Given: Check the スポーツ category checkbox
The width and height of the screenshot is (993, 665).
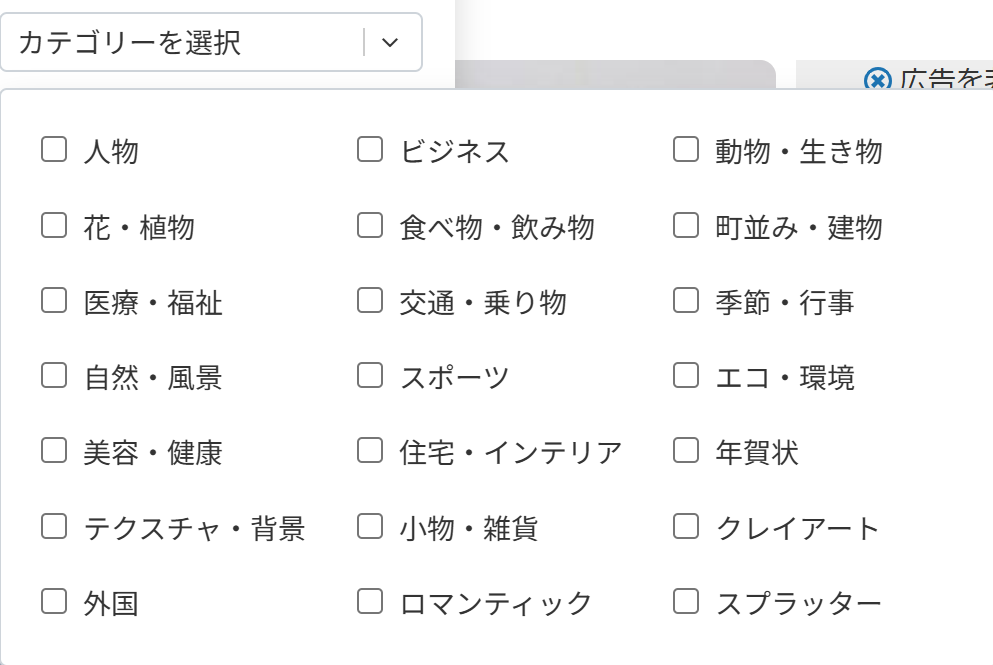Looking at the screenshot, I should click(370, 375).
